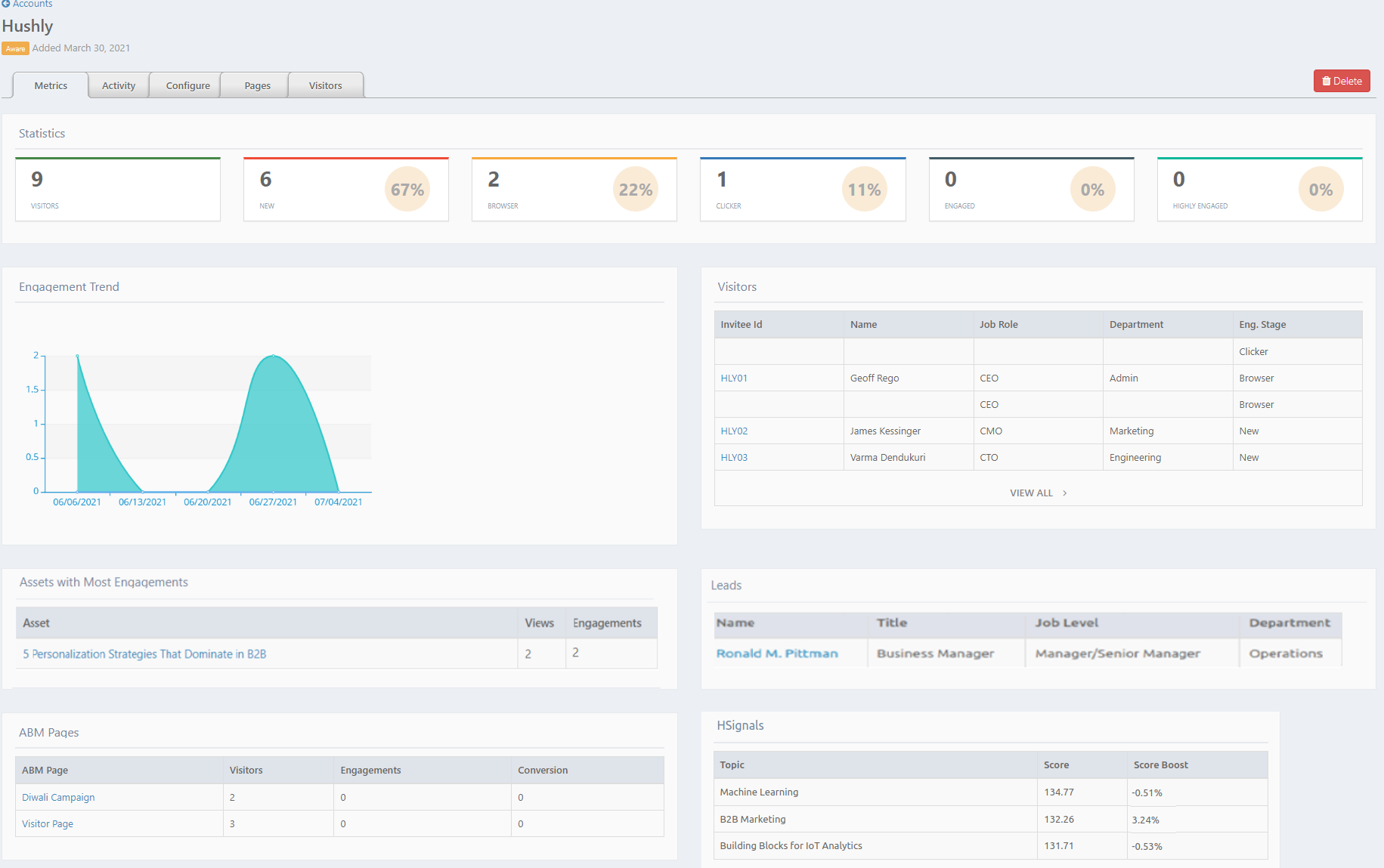1384x868 pixels.
Task: Click the 06/06/2021 chart peak point
Action: (x=77, y=356)
